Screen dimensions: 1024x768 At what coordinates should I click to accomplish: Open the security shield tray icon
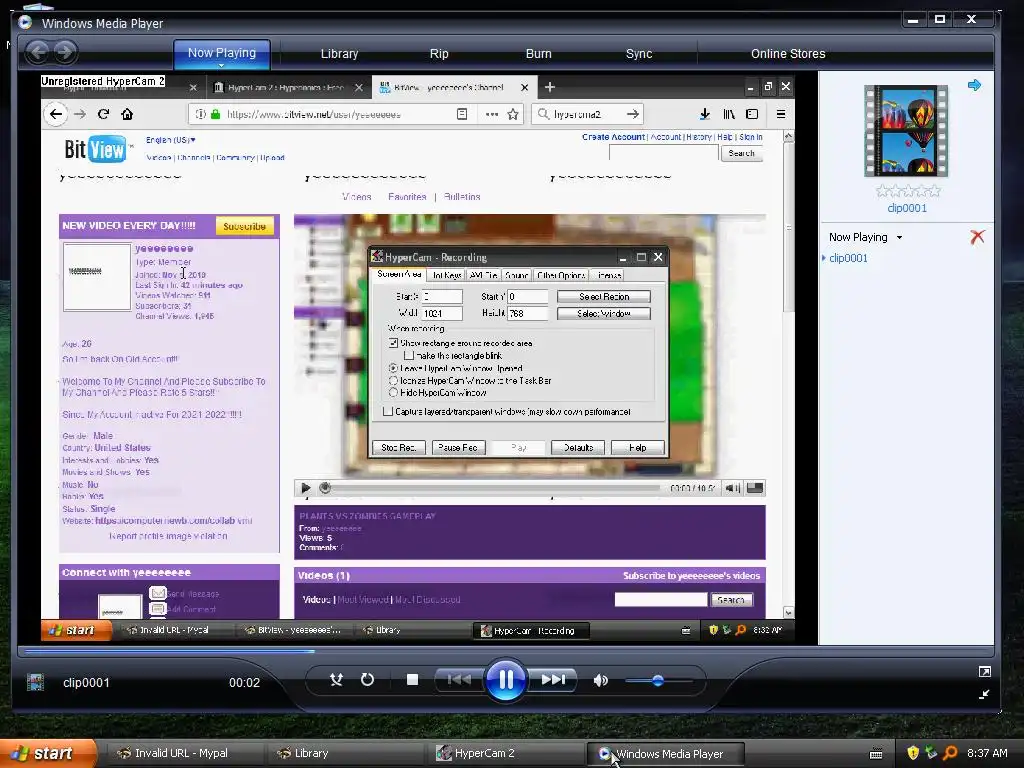pyautogui.click(x=913, y=753)
